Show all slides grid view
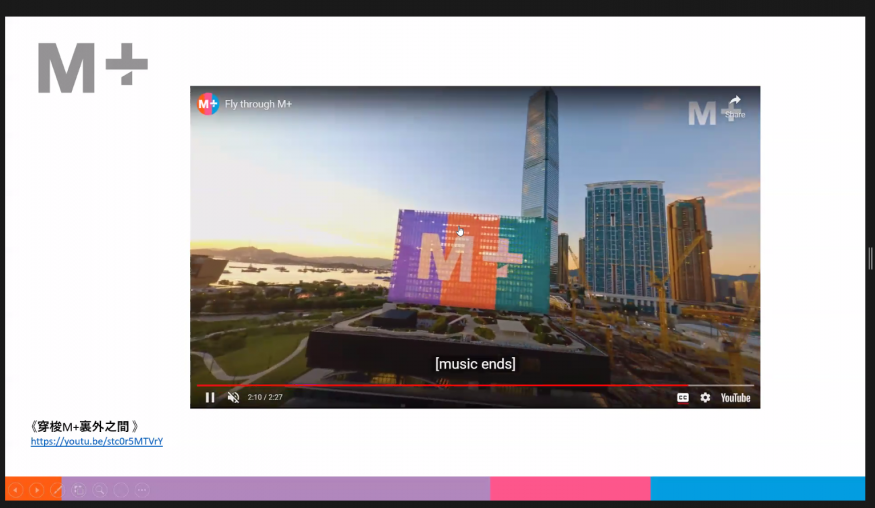The image size is (875, 508). coord(78,490)
